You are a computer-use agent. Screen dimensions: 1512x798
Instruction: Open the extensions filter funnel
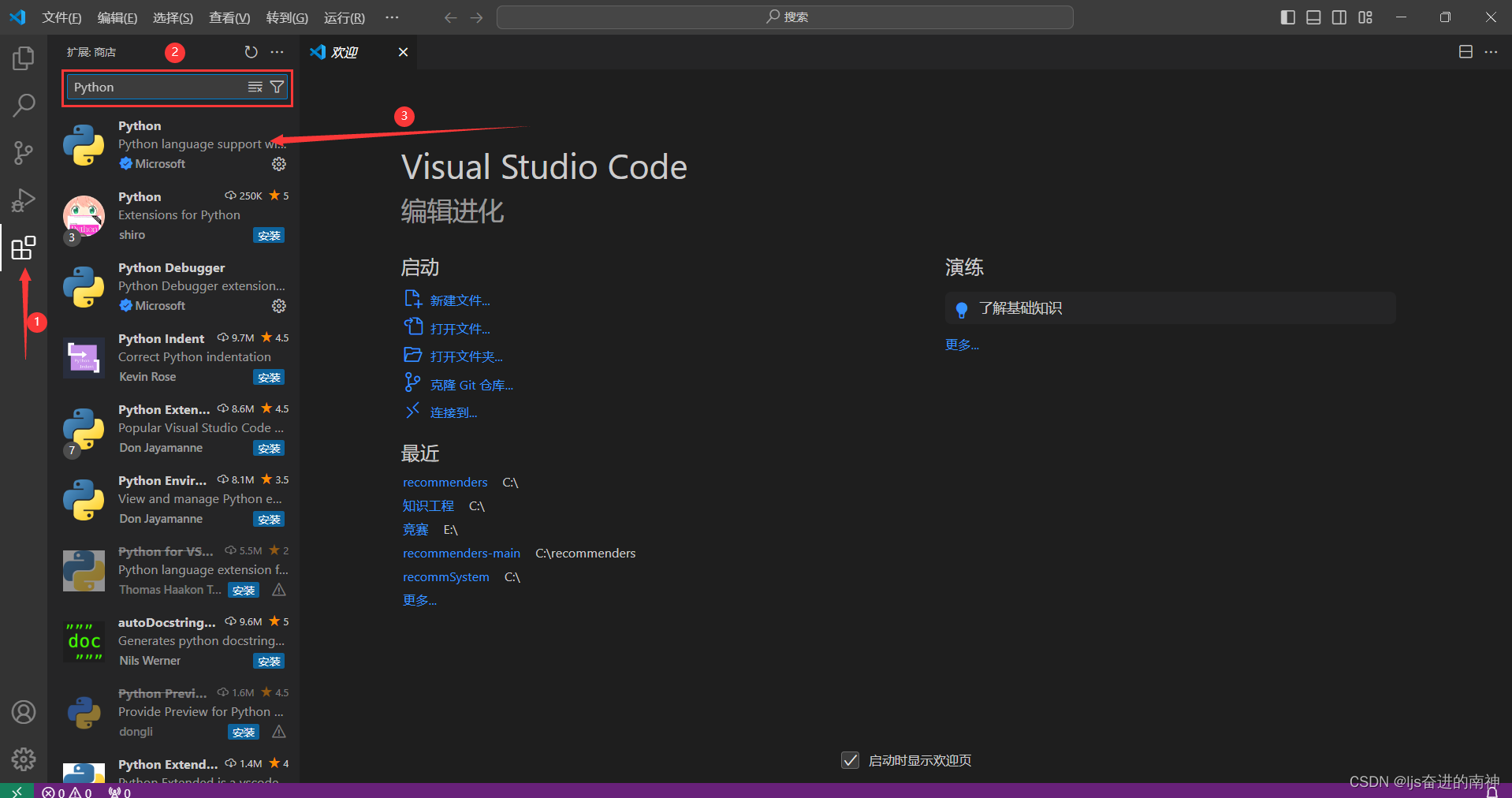[277, 87]
